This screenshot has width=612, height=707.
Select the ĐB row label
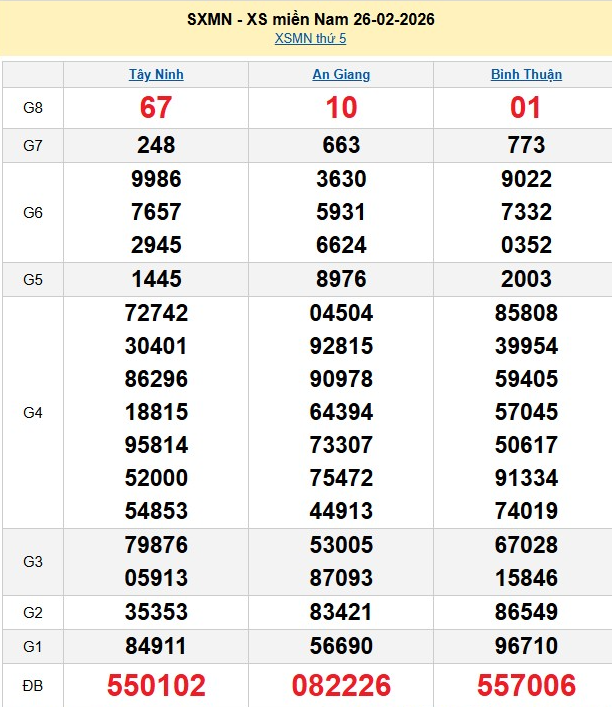33,685
